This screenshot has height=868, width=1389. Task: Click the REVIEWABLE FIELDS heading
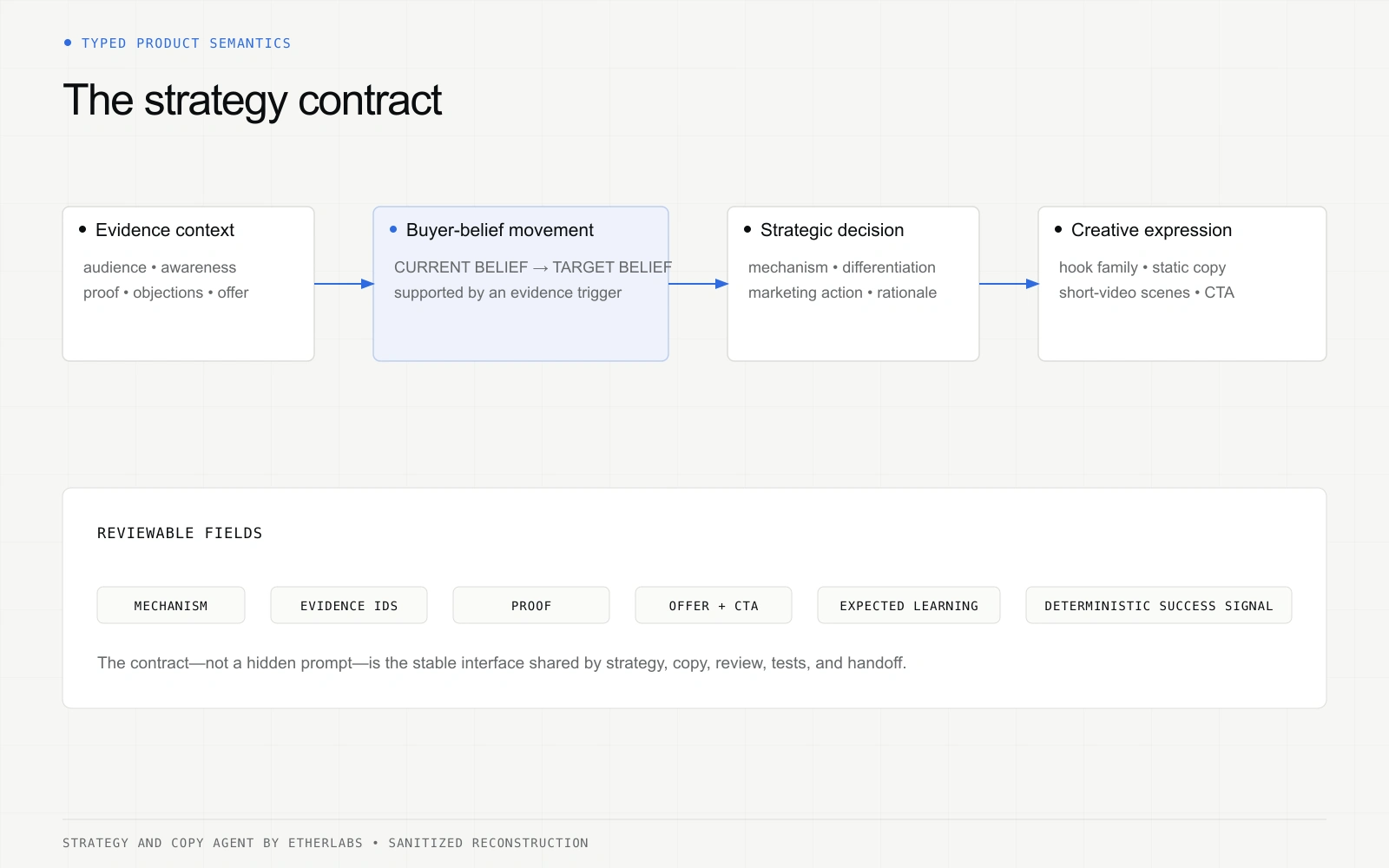[180, 533]
